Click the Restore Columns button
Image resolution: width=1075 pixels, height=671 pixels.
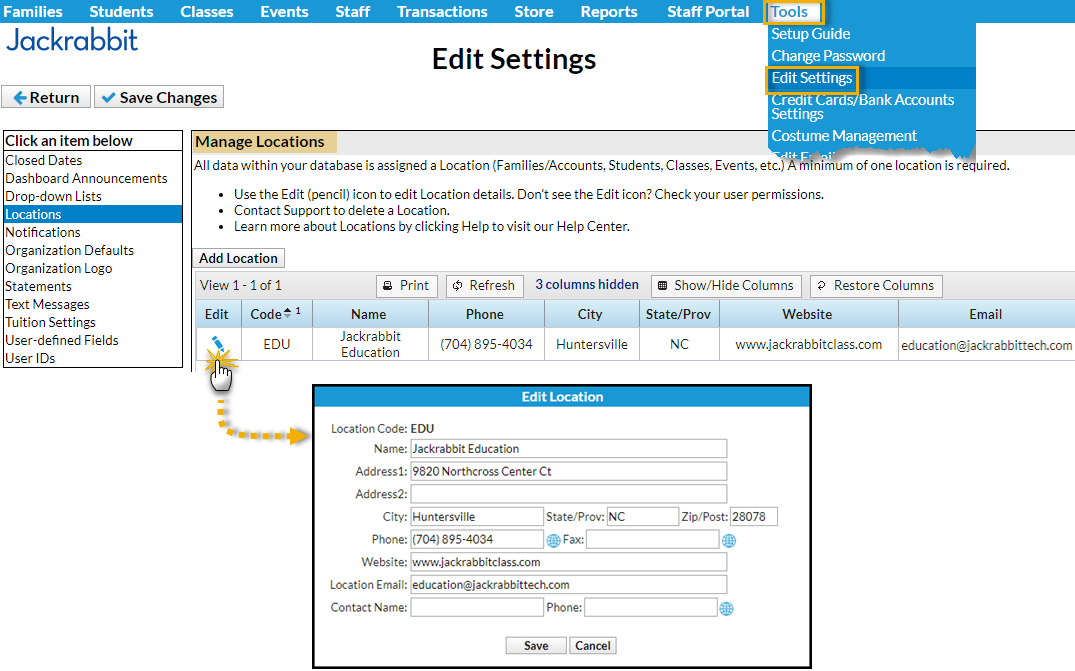point(876,286)
